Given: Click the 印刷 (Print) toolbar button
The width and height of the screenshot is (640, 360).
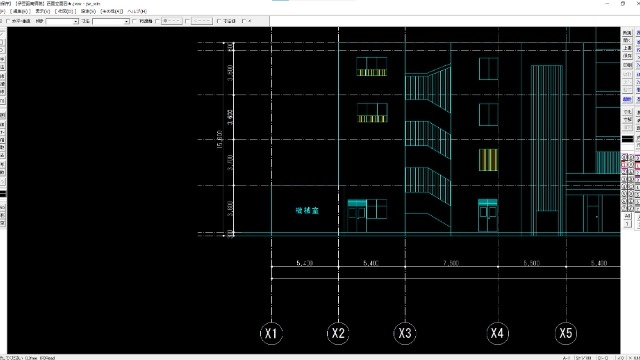Looking at the screenshot, I should (x=627, y=65).
